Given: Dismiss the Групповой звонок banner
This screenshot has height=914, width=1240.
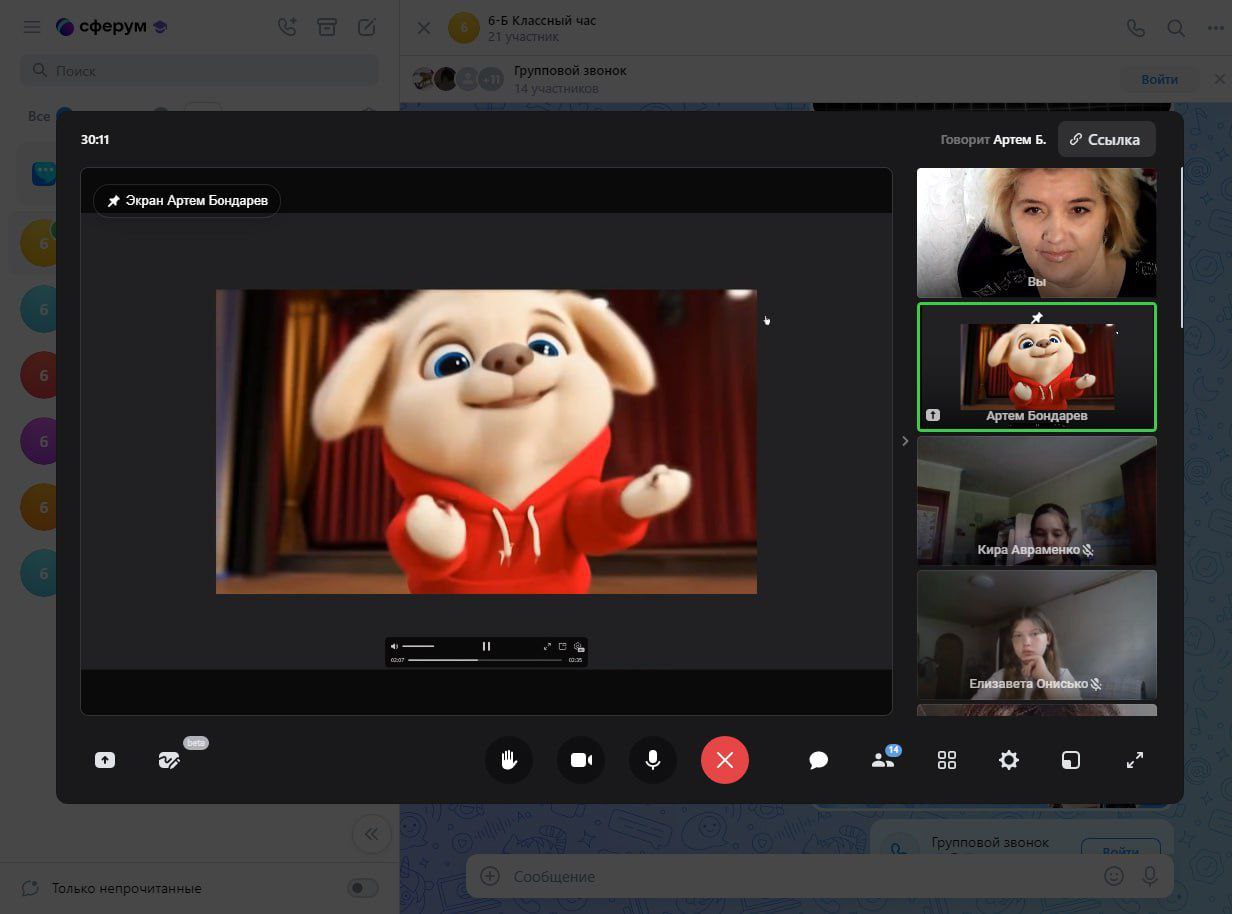Looking at the screenshot, I should 1219,79.
